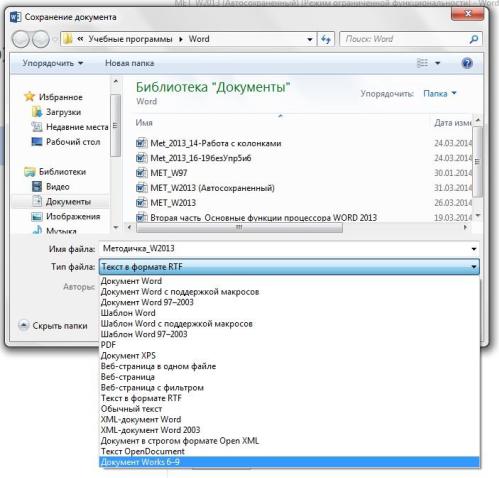Collapse the Тип файла dropdown list
499x478 pixels.
[x=474, y=267]
